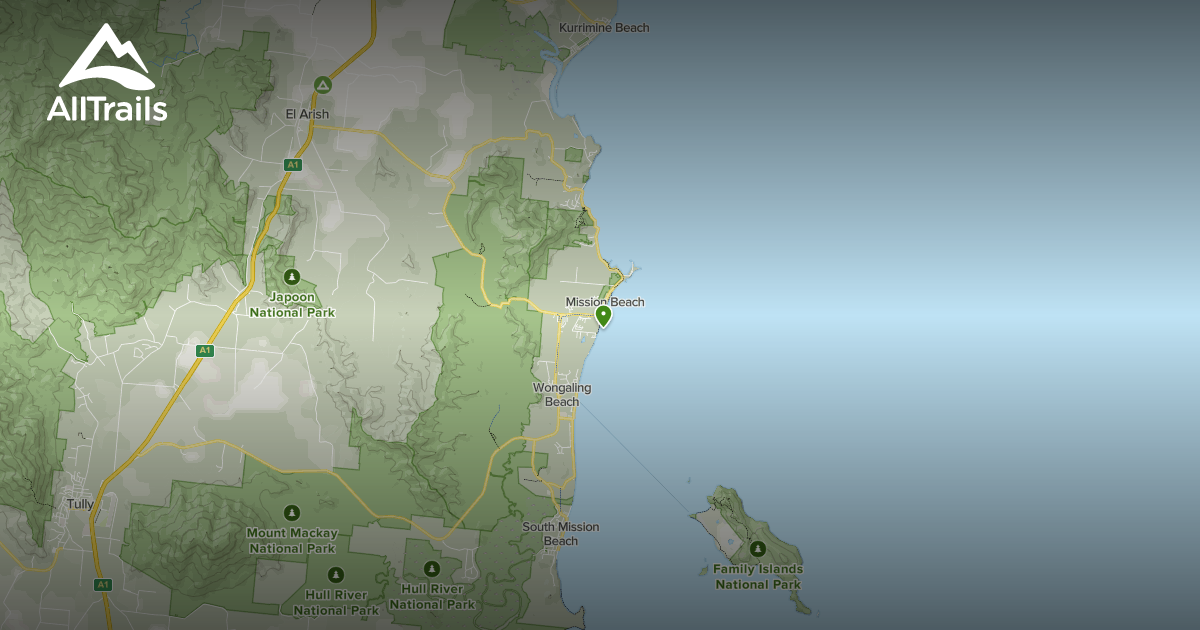Select the green location pin at Mission Beach
1200x630 pixels.
click(x=603, y=316)
